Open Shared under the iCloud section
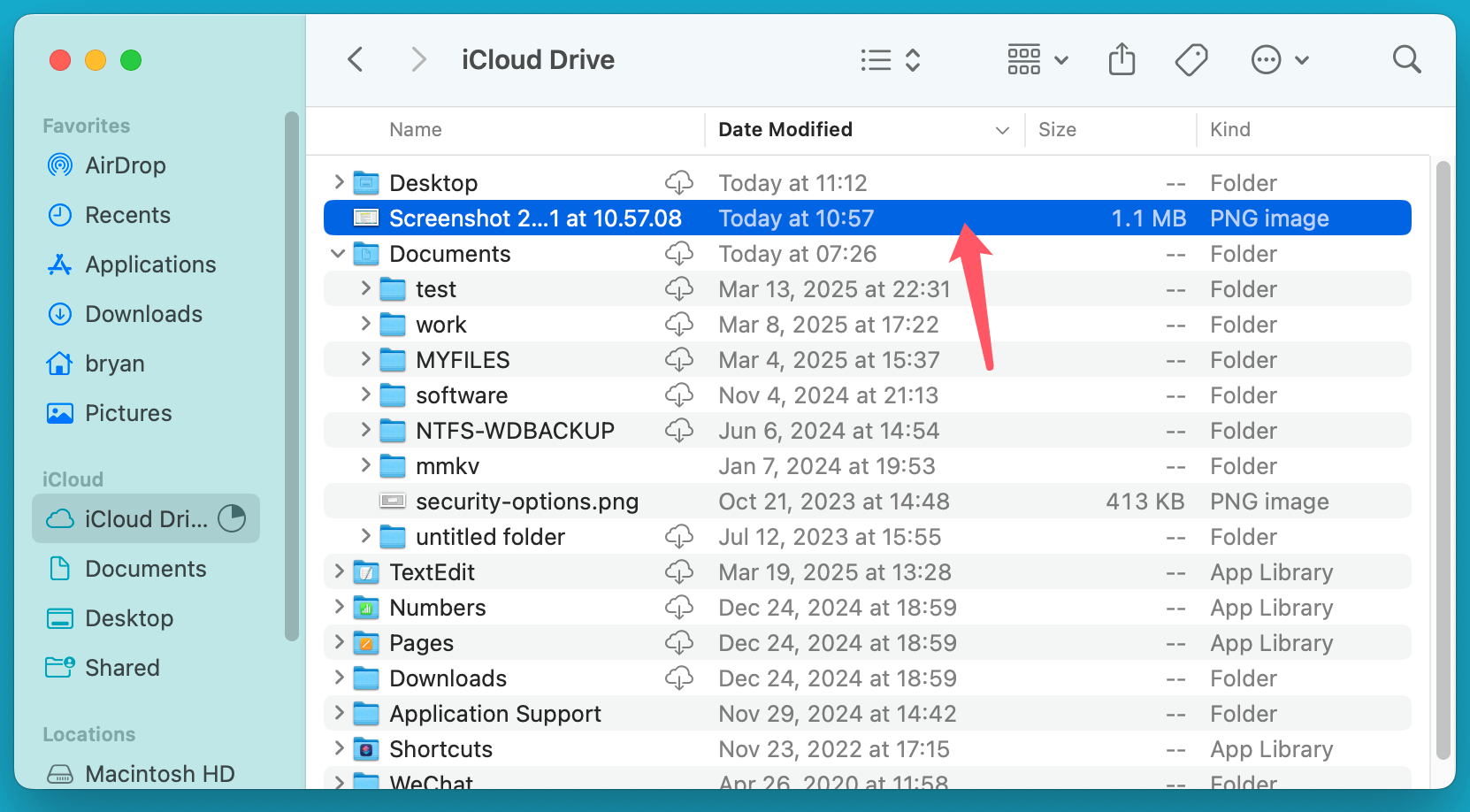The image size is (1470, 812). [122, 667]
